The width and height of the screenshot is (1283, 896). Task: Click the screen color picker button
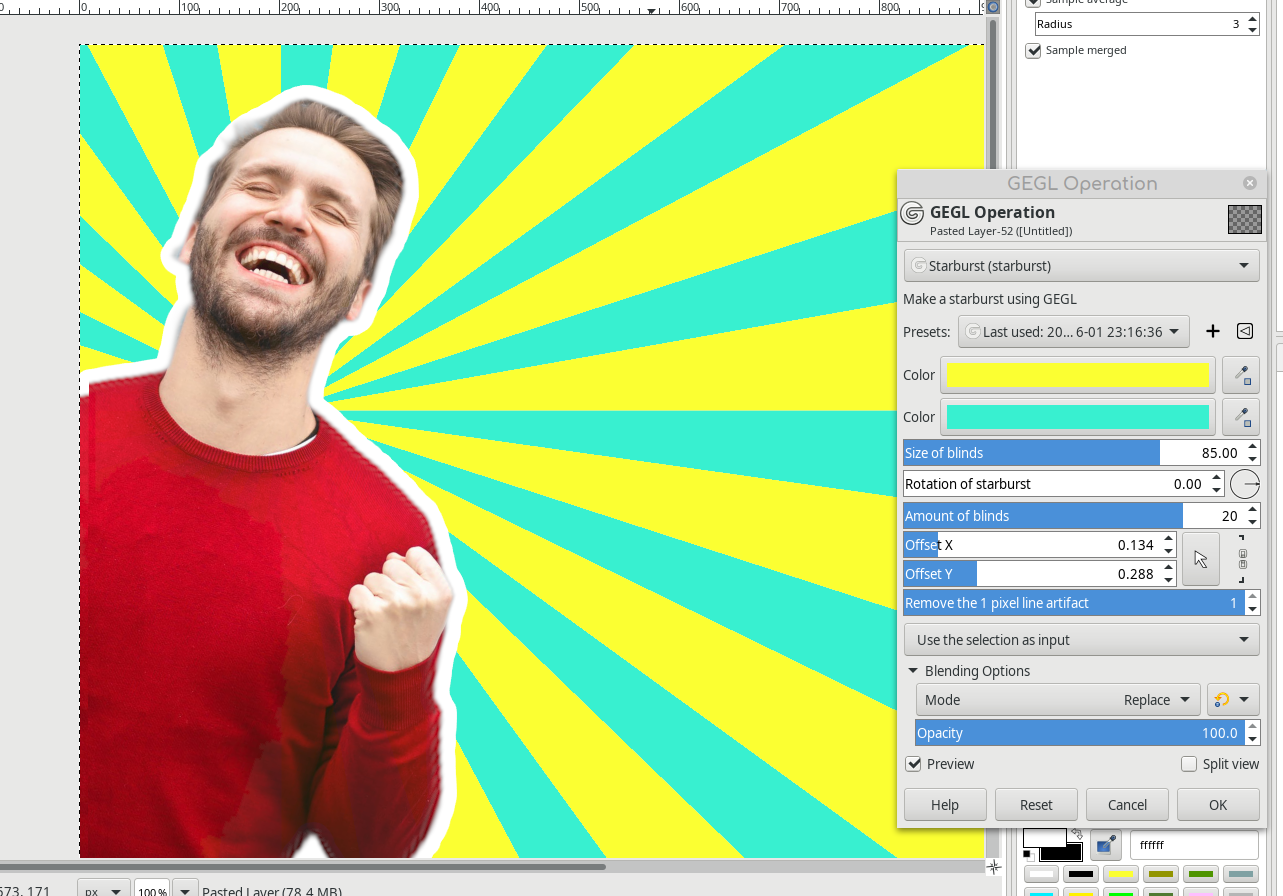coord(1104,845)
